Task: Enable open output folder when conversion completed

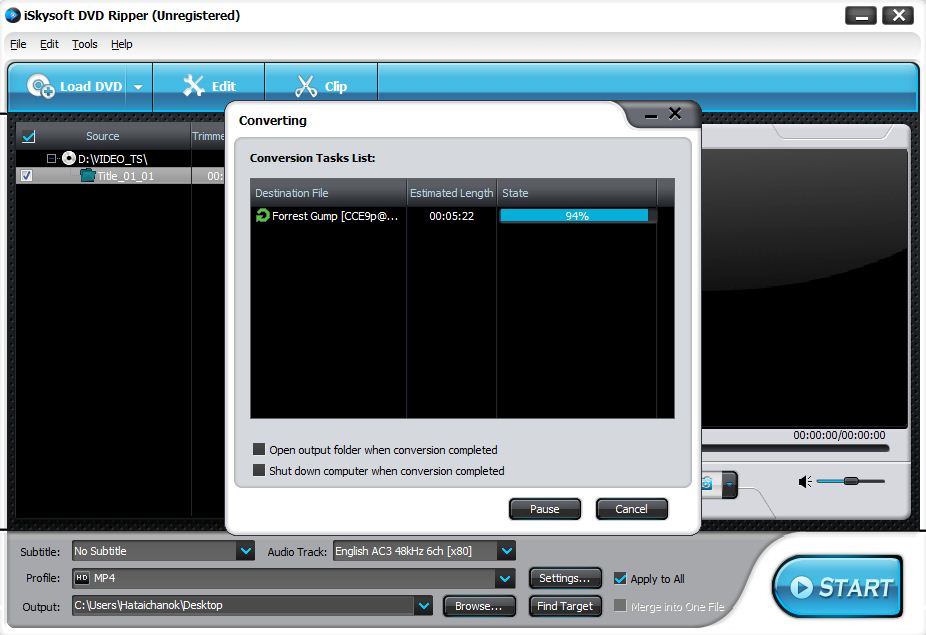Action: pos(259,449)
